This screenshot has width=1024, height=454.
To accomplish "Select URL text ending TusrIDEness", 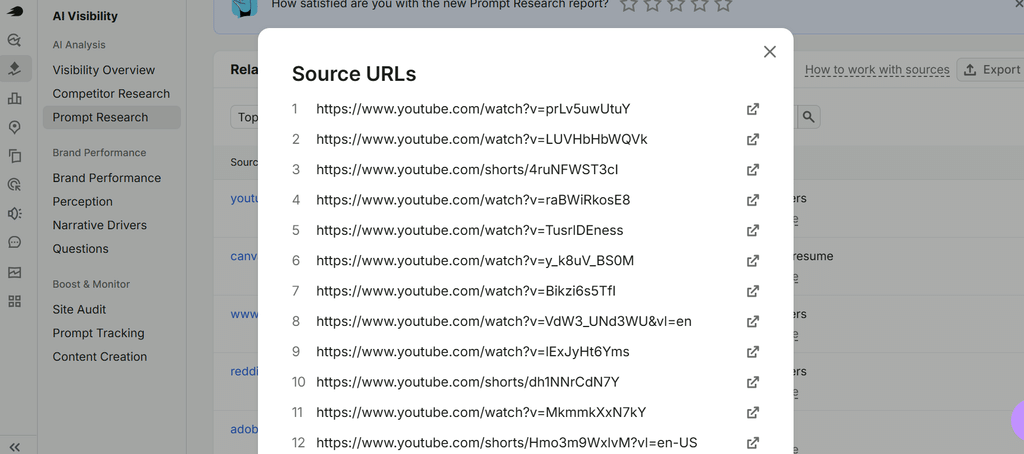I will tap(470, 231).
